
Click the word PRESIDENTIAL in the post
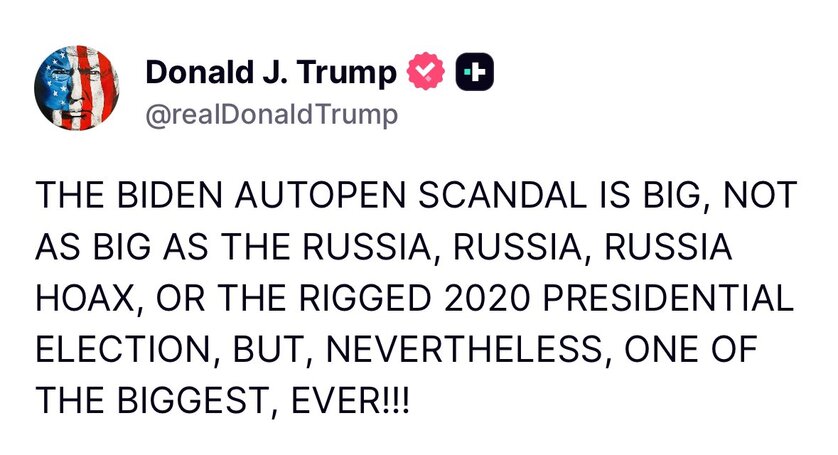pos(668,298)
